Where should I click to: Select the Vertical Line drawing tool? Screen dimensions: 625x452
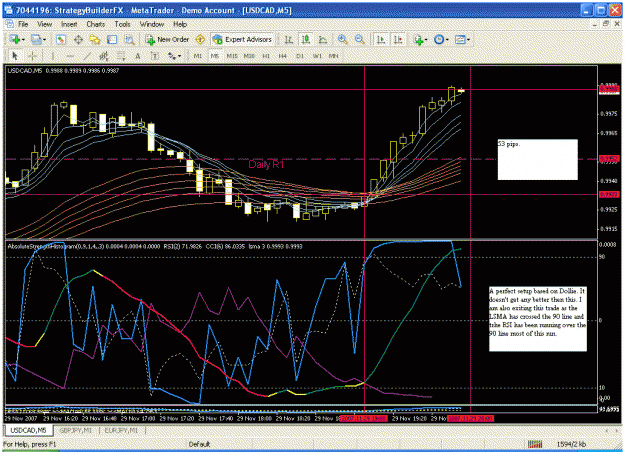point(53,56)
